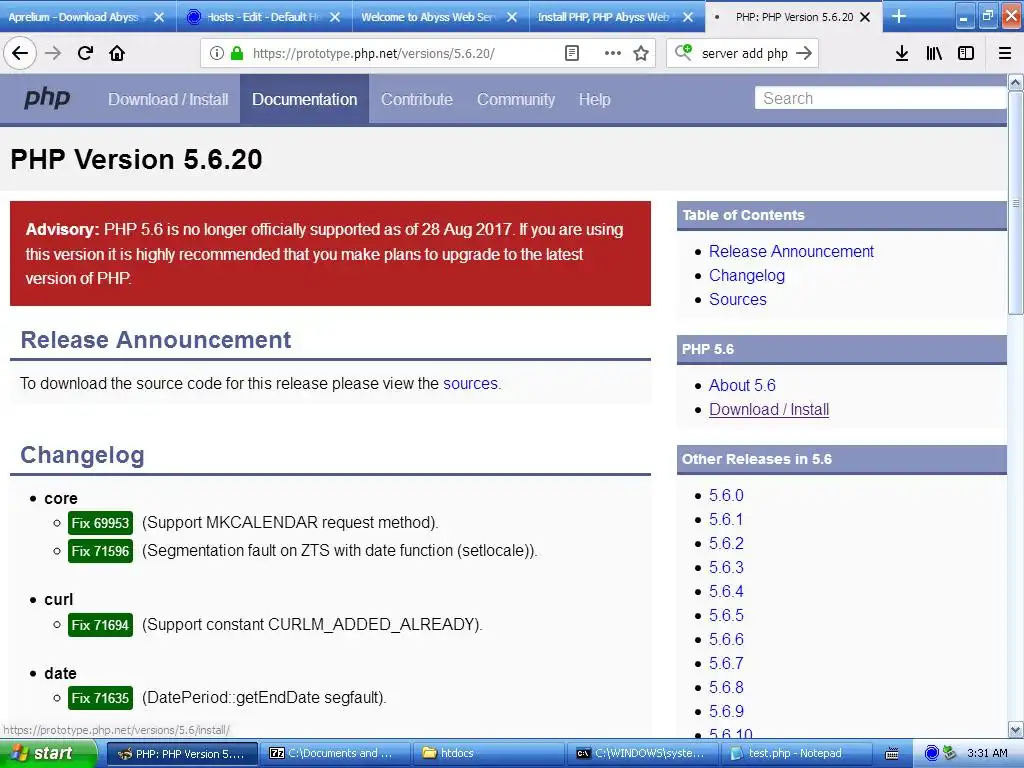Open sidebar Download / Install link

pos(769,409)
